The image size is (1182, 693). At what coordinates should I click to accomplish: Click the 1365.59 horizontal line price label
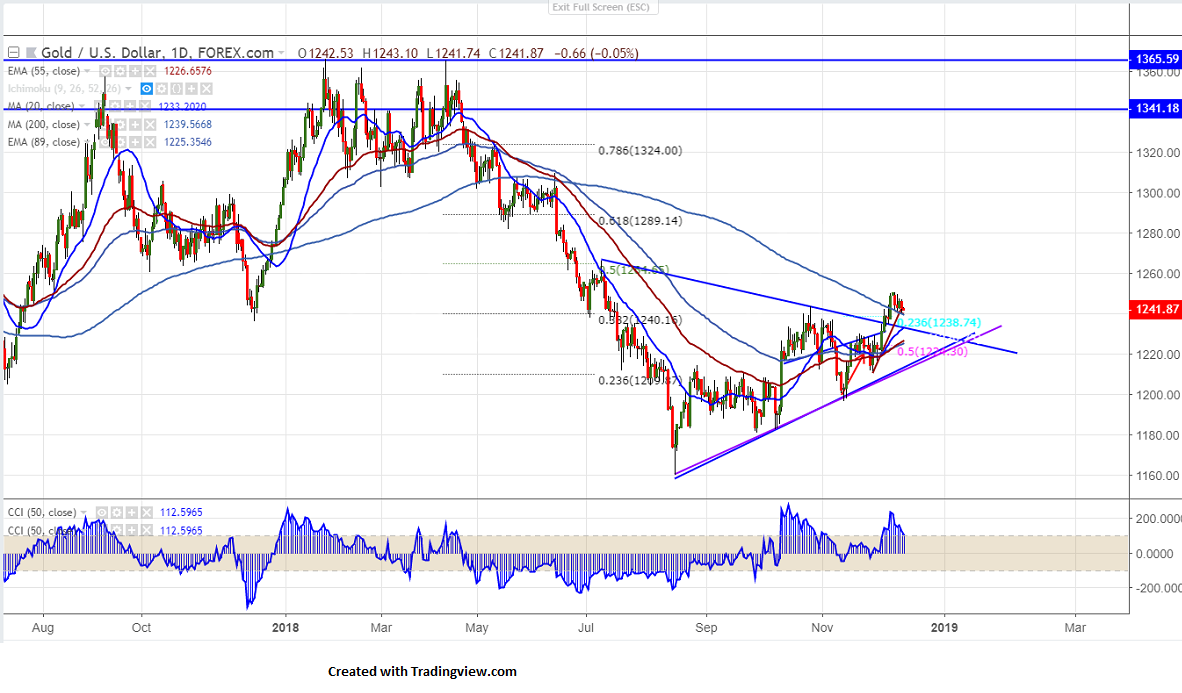click(1154, 59)
